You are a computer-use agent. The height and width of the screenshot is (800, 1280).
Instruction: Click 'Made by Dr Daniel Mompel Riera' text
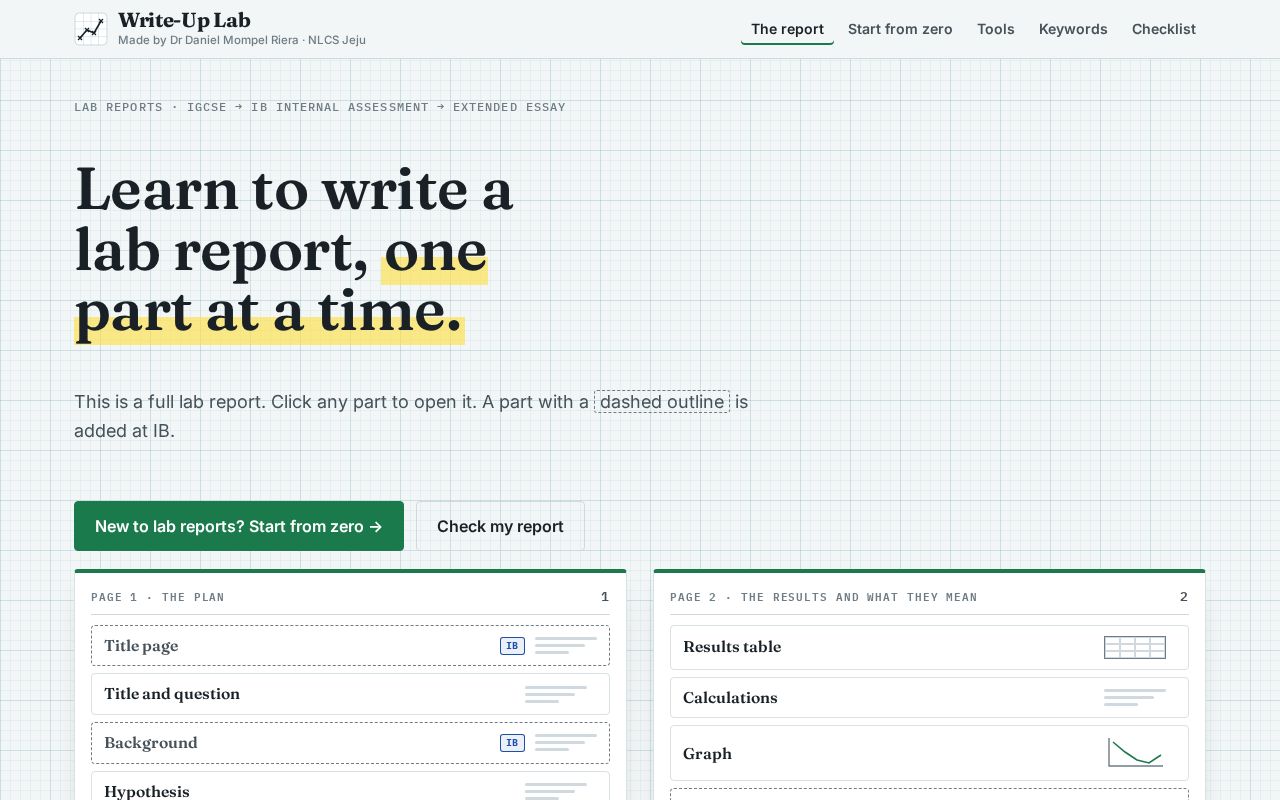coord(207,41)
